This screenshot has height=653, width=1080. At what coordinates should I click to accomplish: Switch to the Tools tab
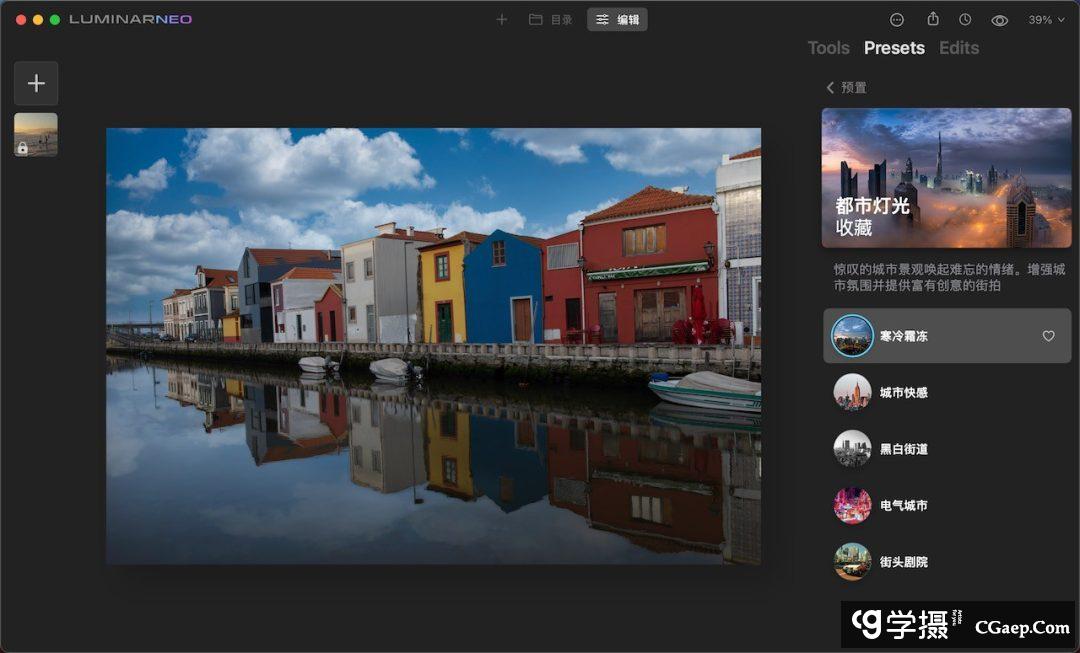point(828,48)
